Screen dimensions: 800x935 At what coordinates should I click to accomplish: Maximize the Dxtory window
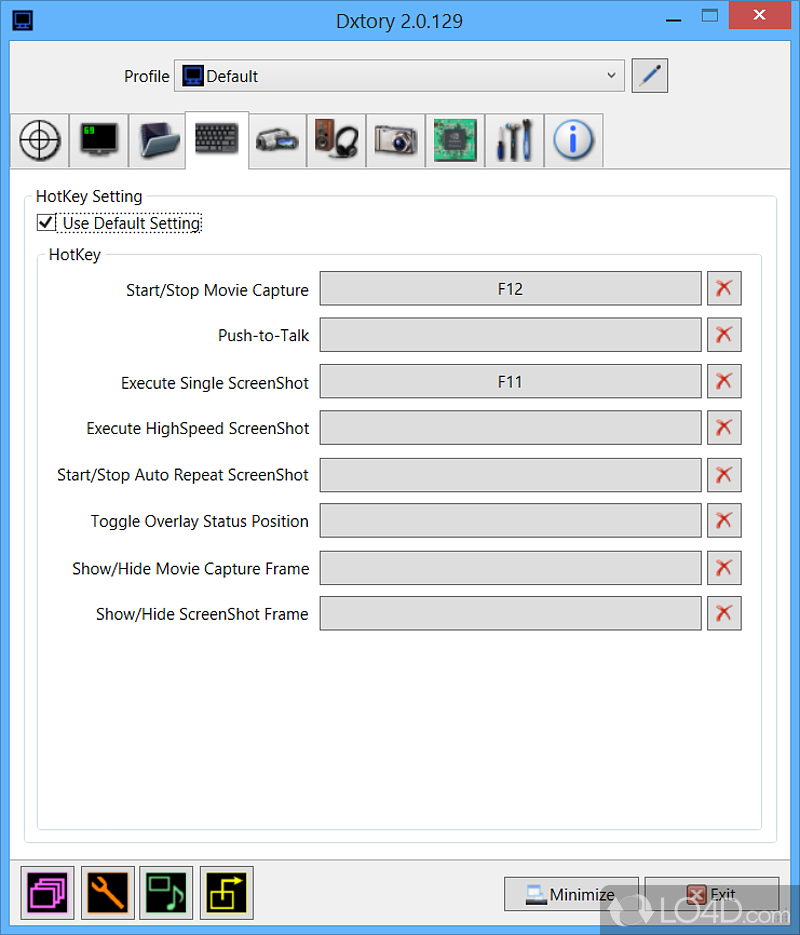click(709, 16)
